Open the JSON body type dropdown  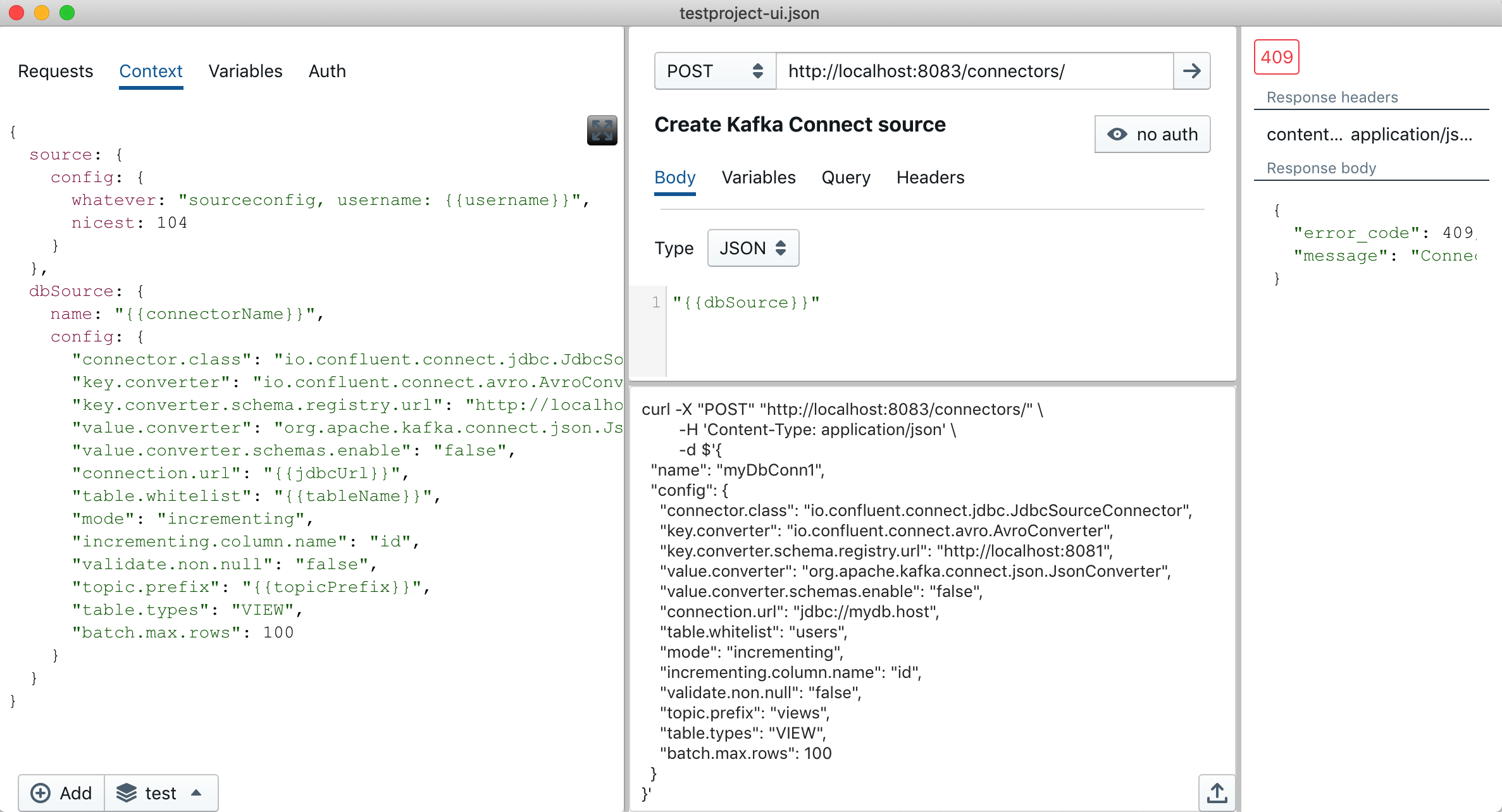pyautogui.click(x=753, y=248)
